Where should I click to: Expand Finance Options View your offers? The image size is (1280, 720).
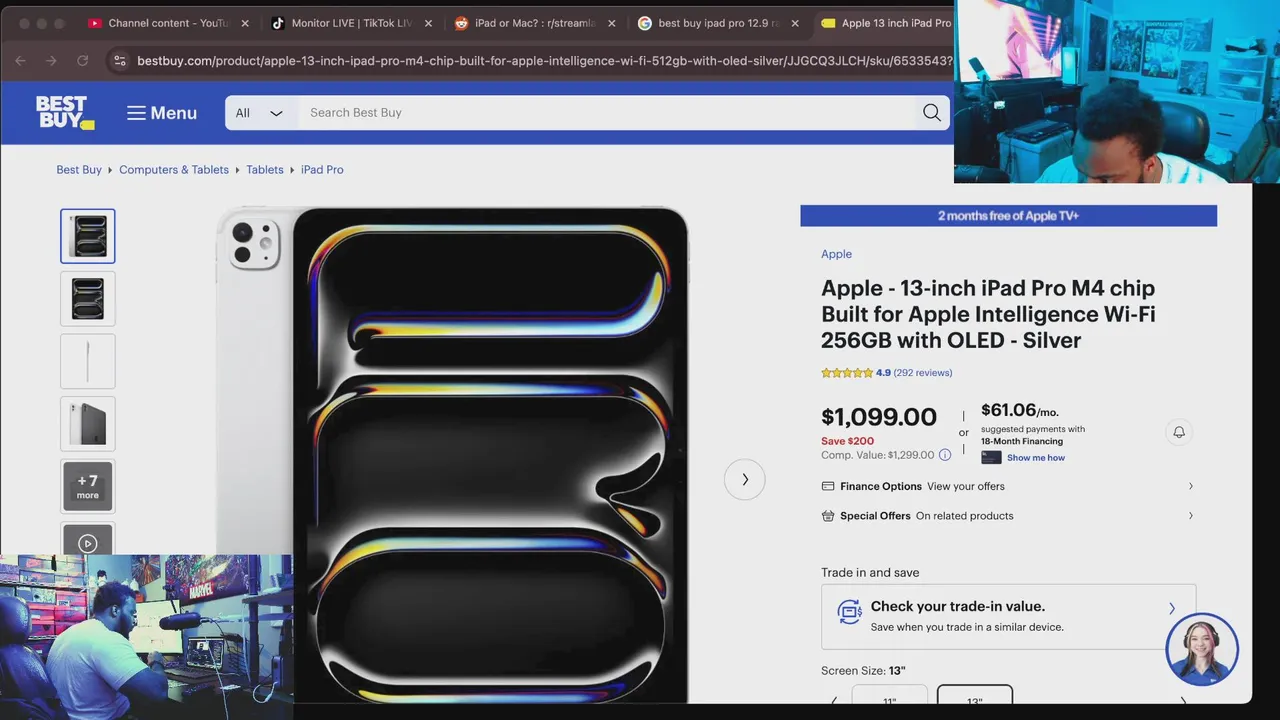pos(1008,486)
